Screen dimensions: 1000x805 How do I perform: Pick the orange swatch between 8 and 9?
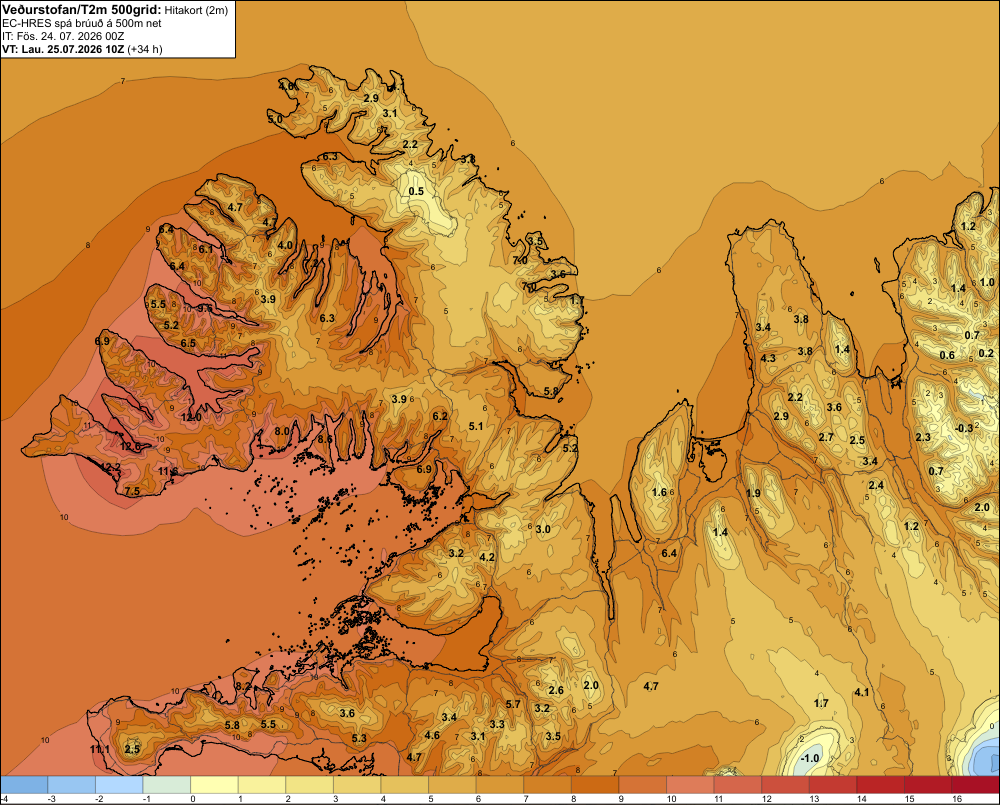(x=595, y=785)
